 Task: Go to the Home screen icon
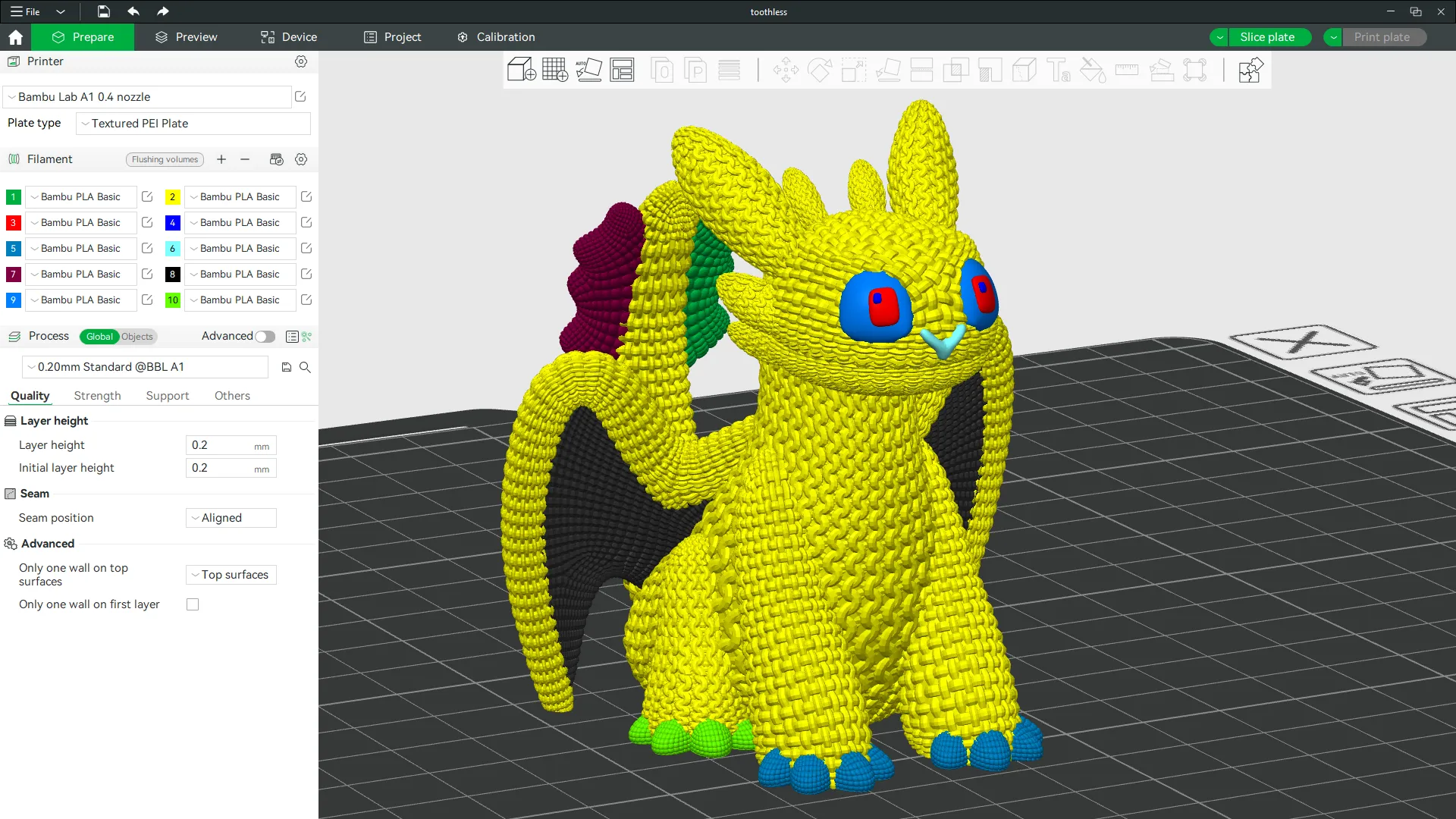pos(15,37)
